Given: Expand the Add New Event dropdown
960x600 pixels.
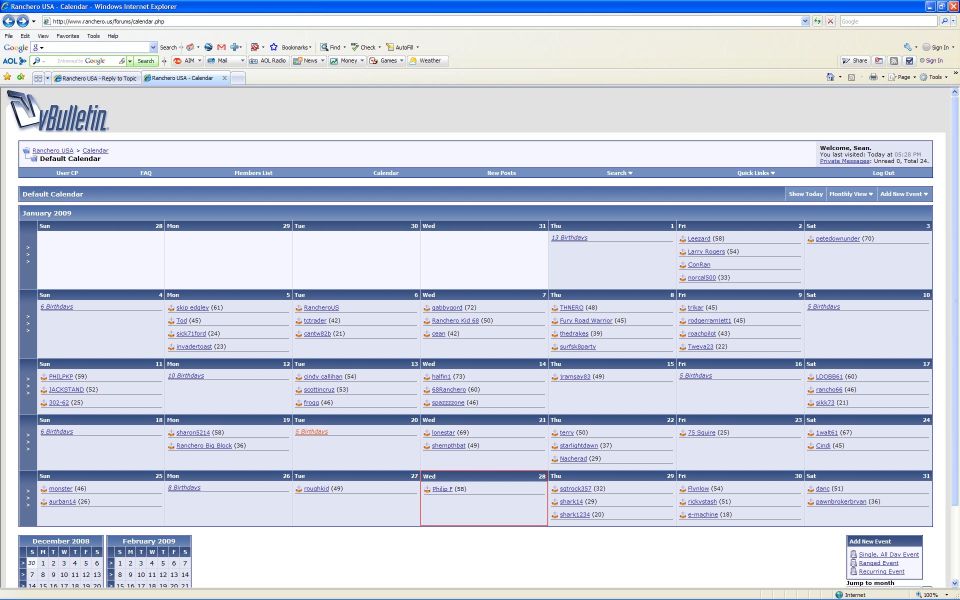Looking at the screenshot, I should pos(904,194).
